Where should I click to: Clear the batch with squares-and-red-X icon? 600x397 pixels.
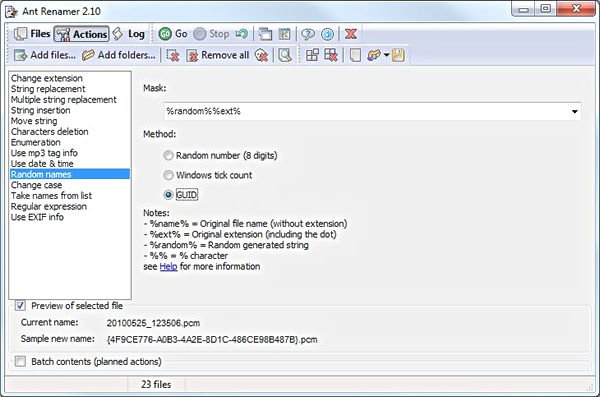(331, 56)
